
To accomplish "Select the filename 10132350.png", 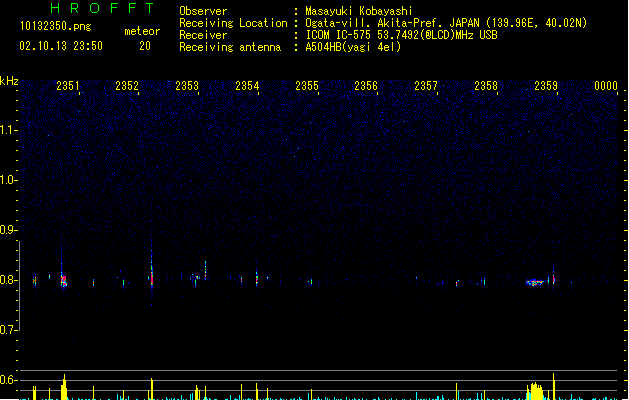I will click(56, 26).
